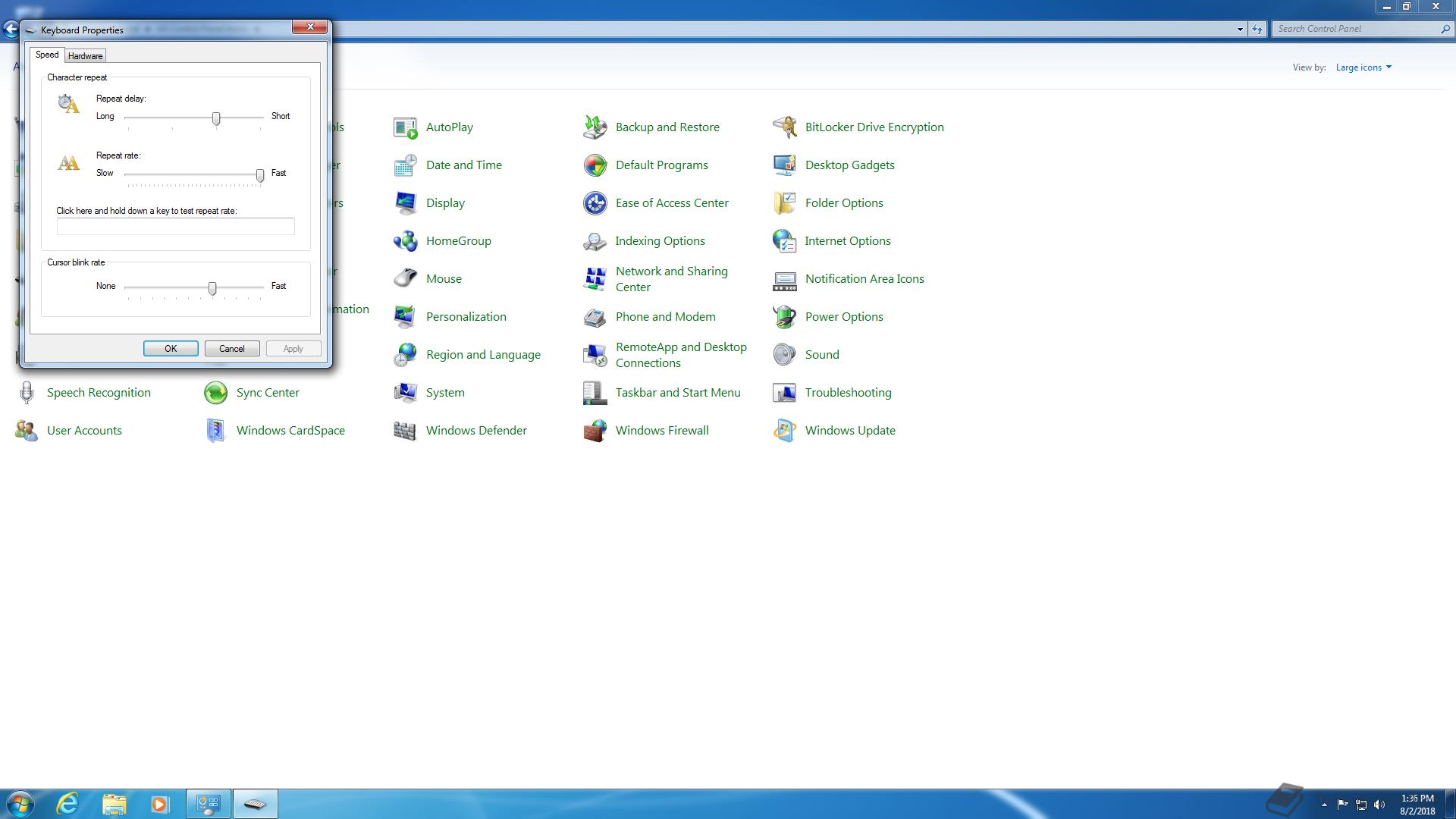Image resolution: width=1456 pixels, height=819 pixels.
Task: Click the network tray icon
Action: [x=1361, y=805]
